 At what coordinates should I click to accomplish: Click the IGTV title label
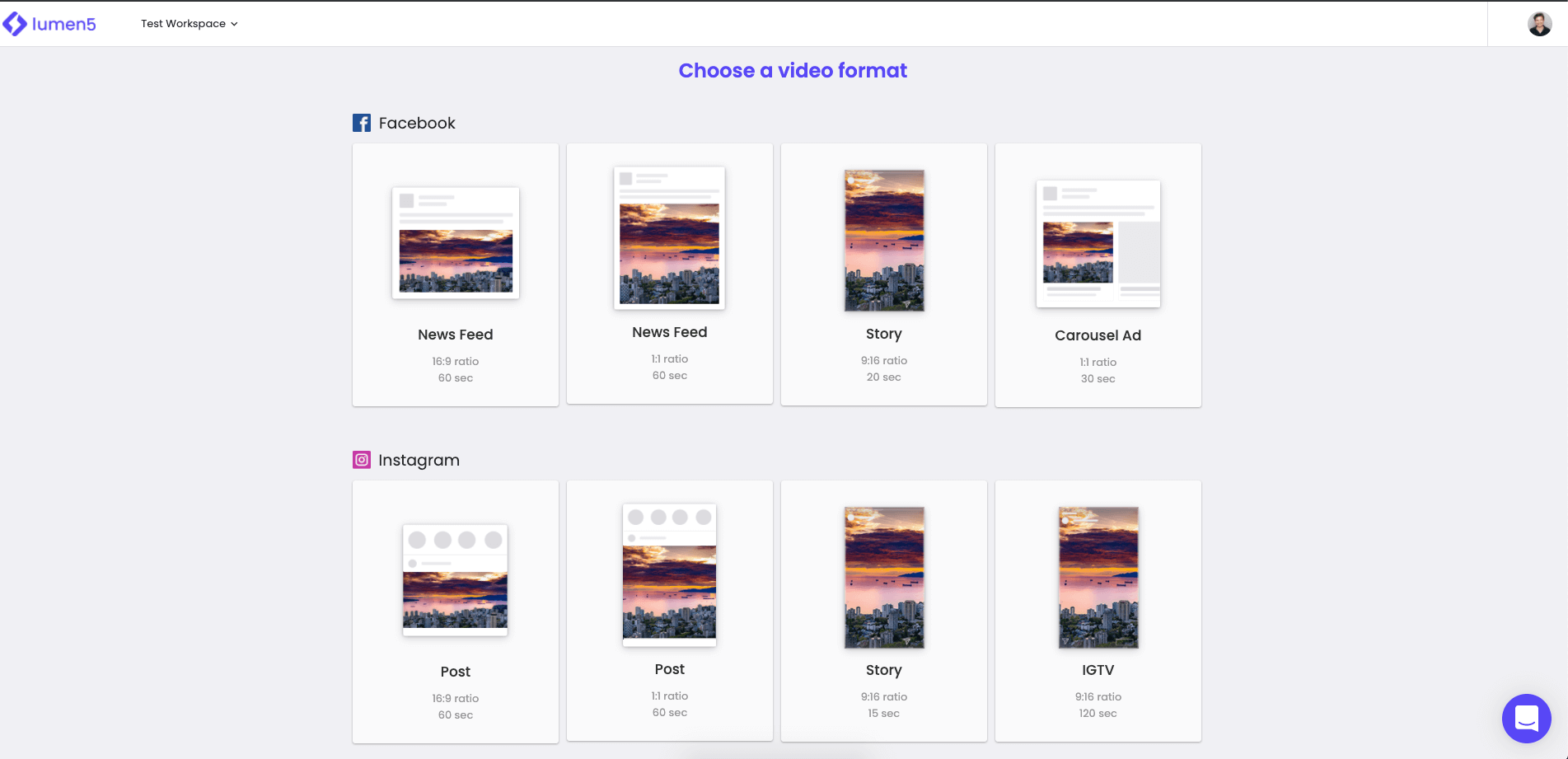pyautogui.click(x=1098, y=670)
